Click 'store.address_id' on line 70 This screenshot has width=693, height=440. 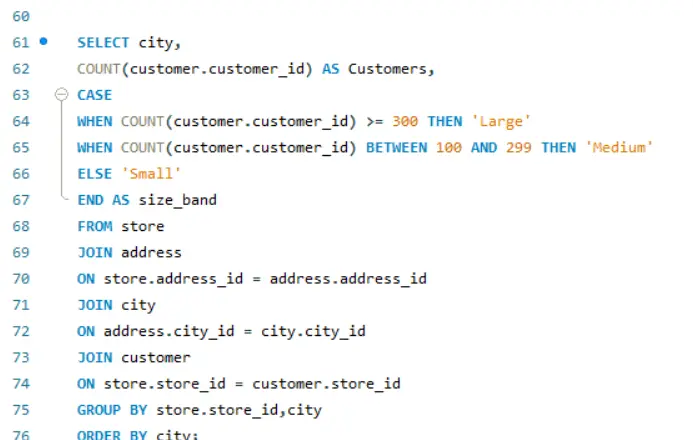tap(173, 279)
